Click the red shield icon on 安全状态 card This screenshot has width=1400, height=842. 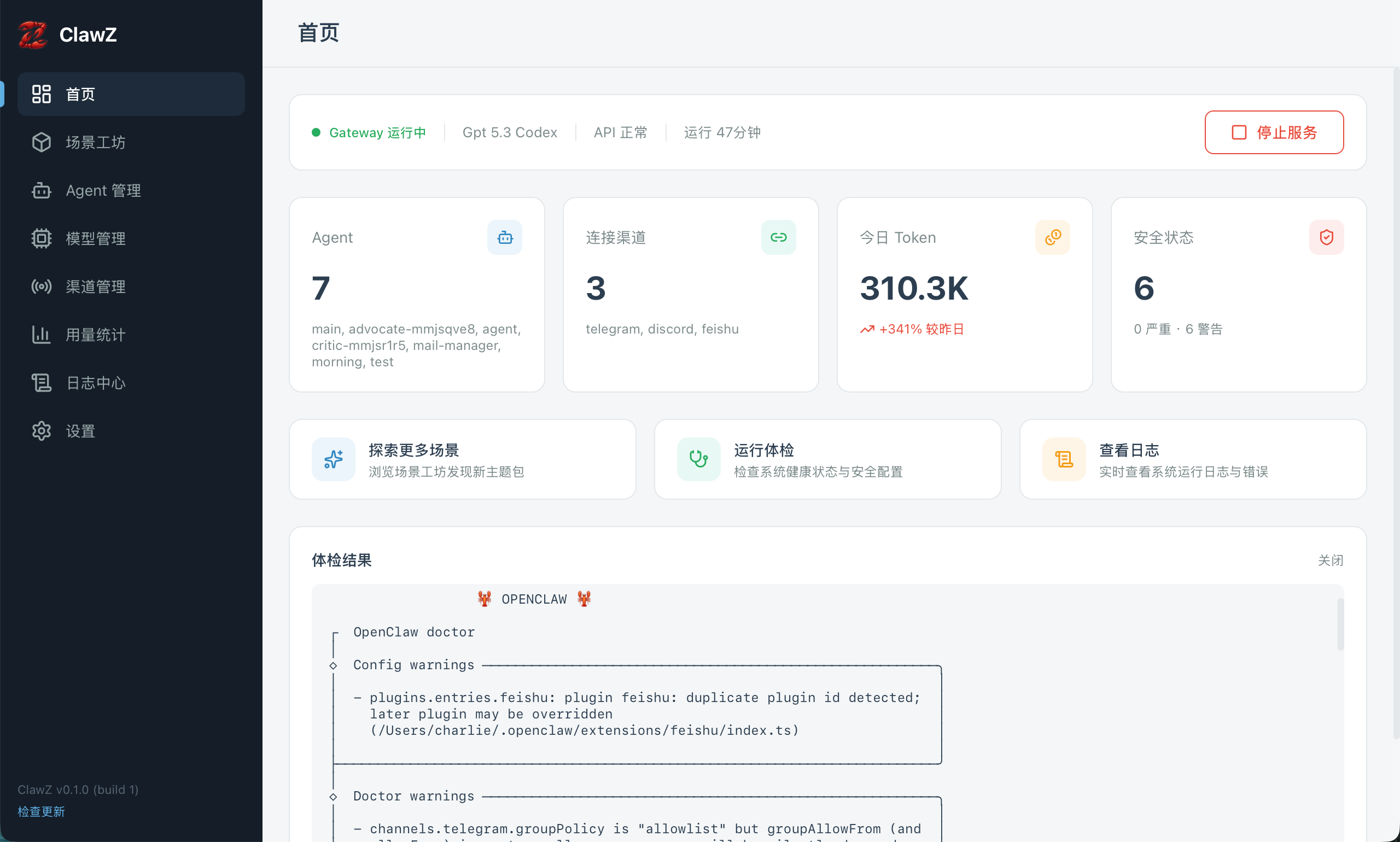pyautogui.click(x=1326, y=237)
